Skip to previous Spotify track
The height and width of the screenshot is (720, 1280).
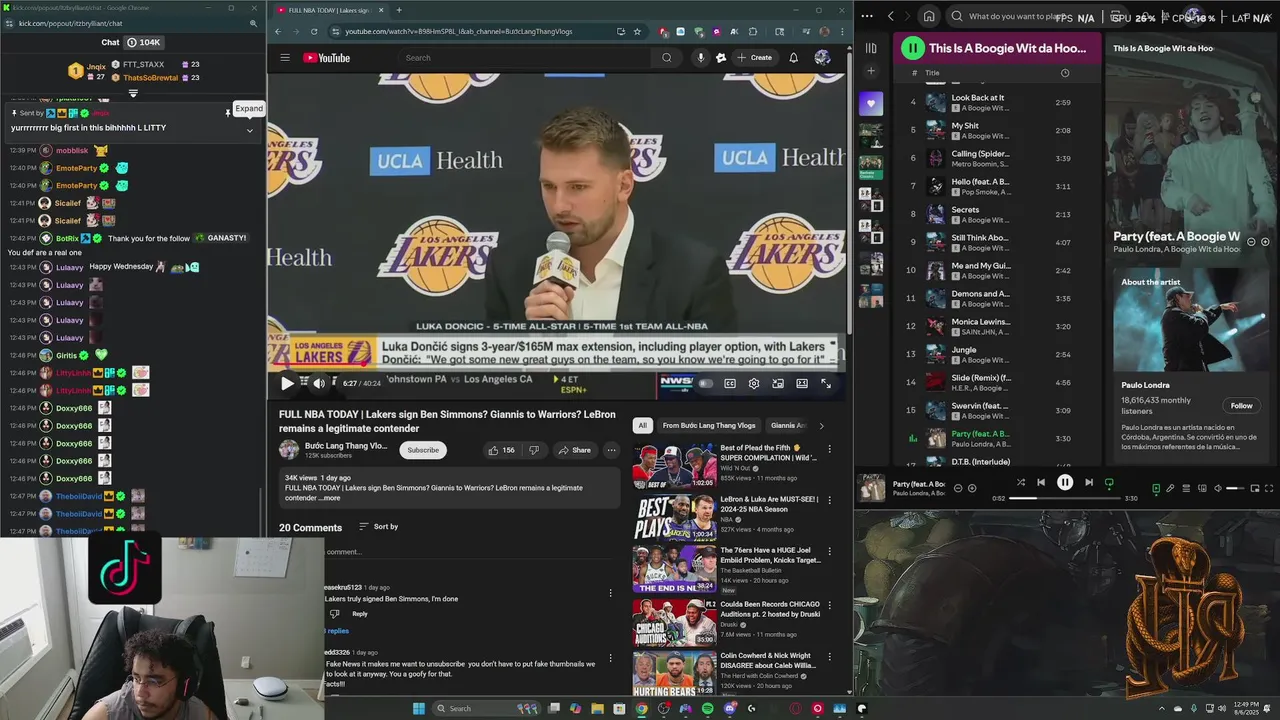pos(1041,482)
